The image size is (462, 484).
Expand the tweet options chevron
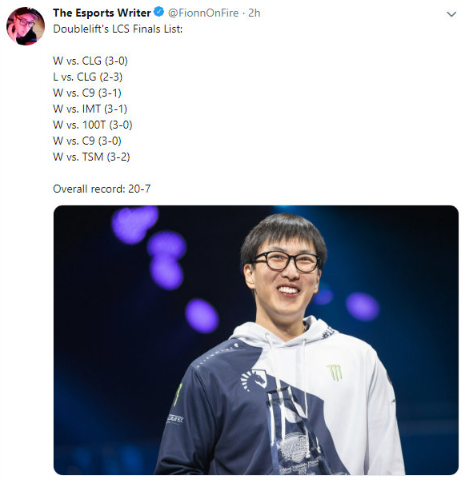(x=451, y=14)
